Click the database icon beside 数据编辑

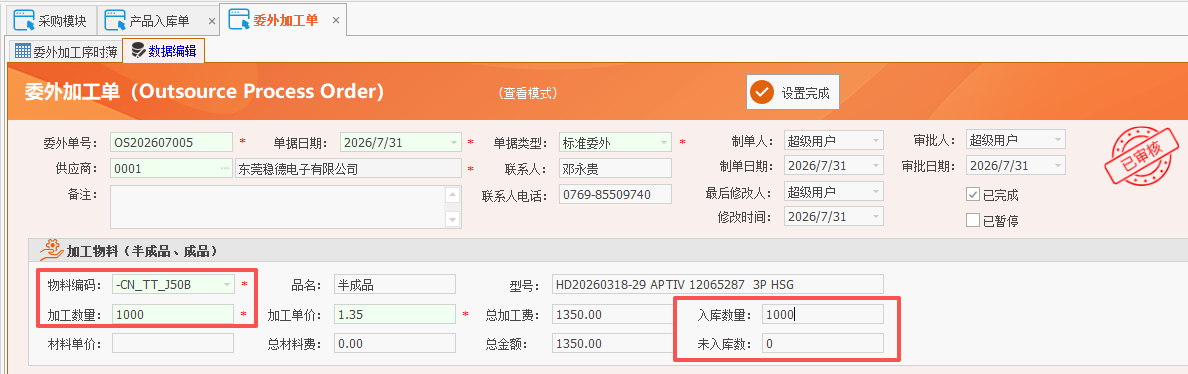pyautogui.click(x=138, y=51)
